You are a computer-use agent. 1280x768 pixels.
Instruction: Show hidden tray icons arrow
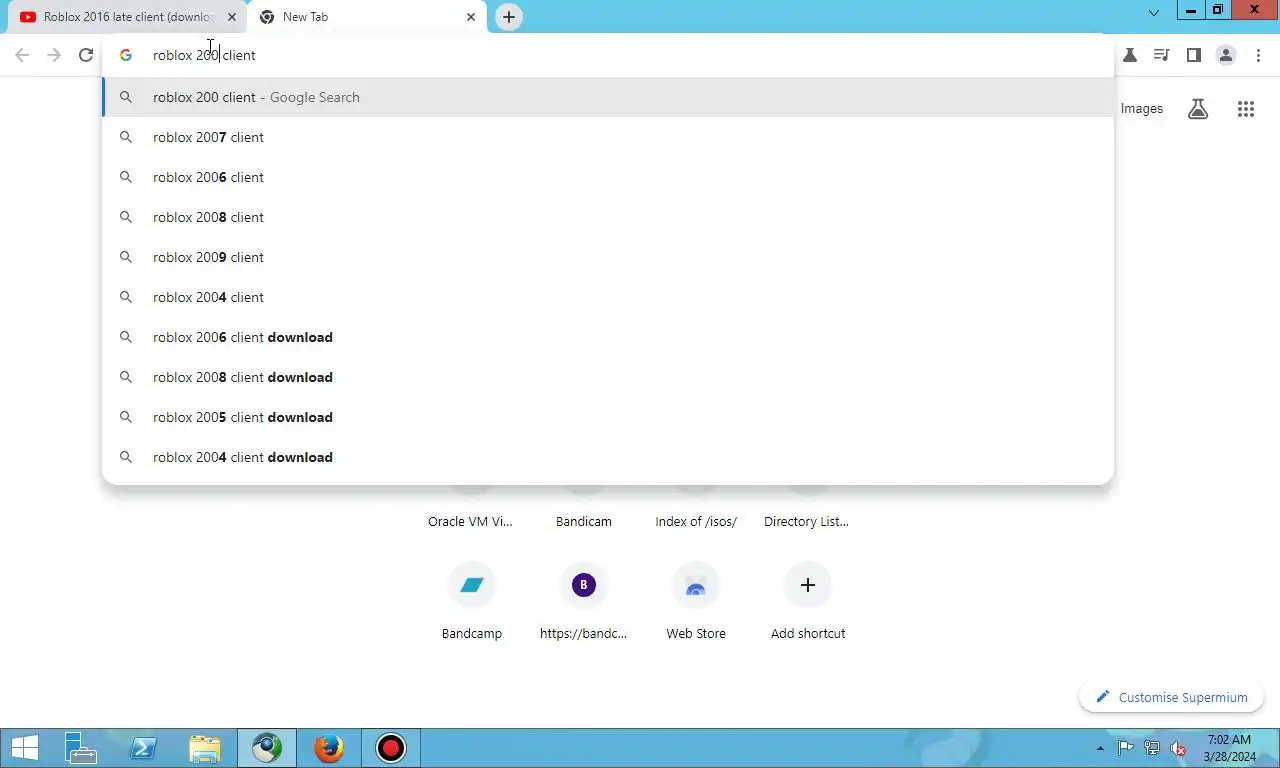1101,748
